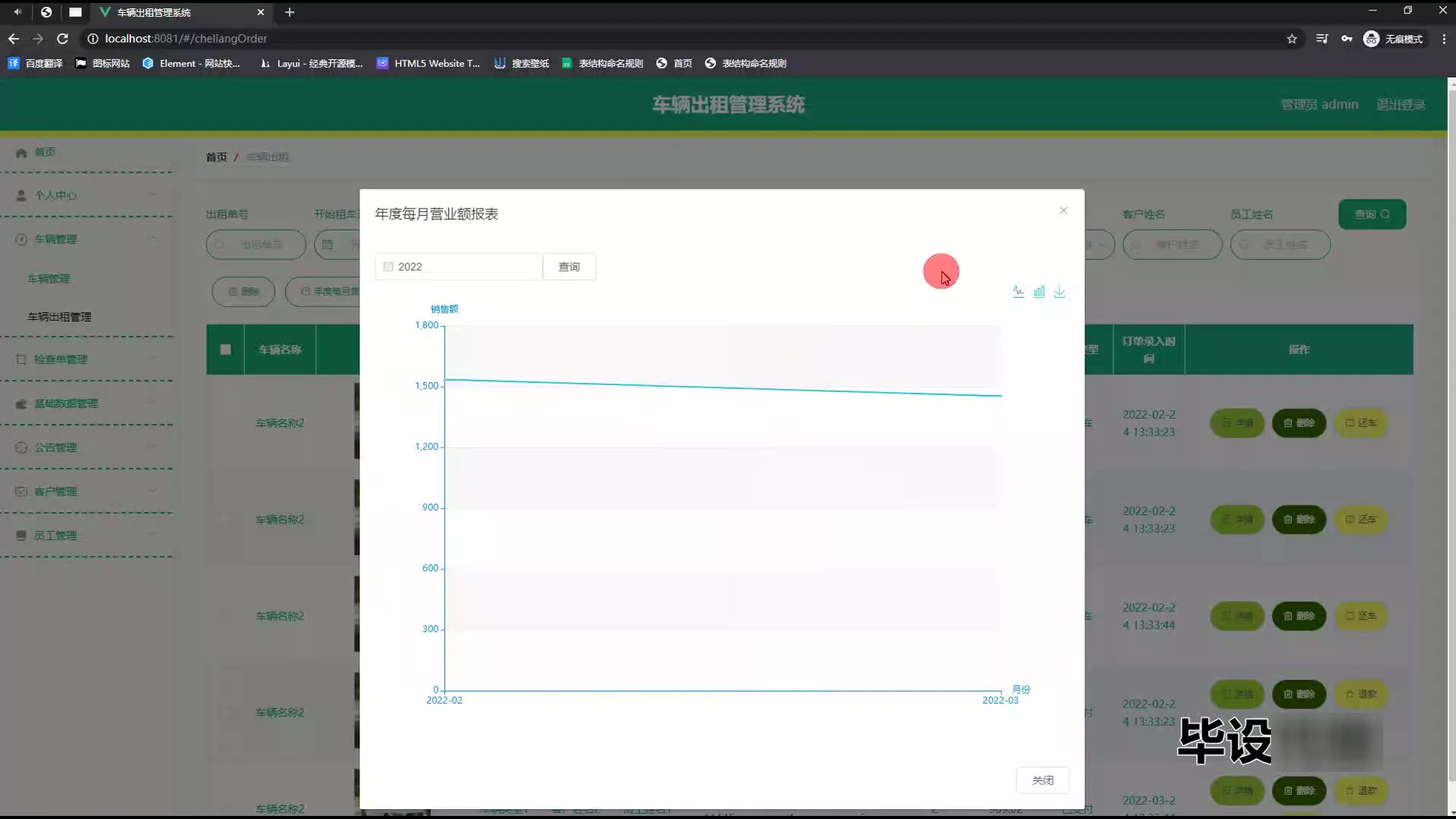Image resolution: width=1456 pixels, height=819 pixels.
Task: Close the revenue report dialog with X
Action: [1063, 211]
